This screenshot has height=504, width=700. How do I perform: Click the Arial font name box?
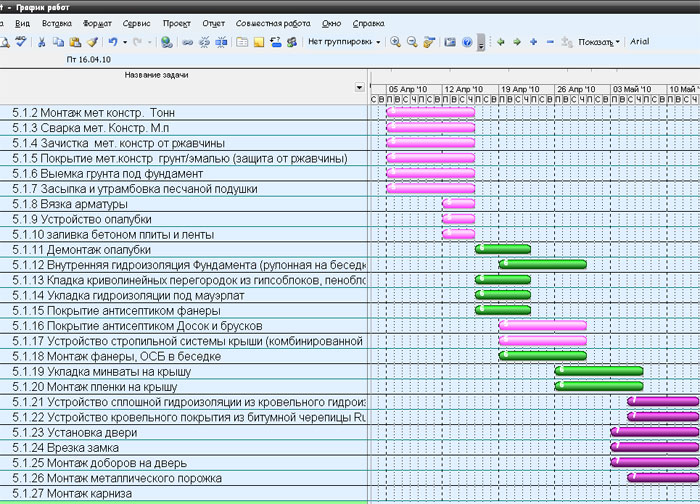[640, 42]
